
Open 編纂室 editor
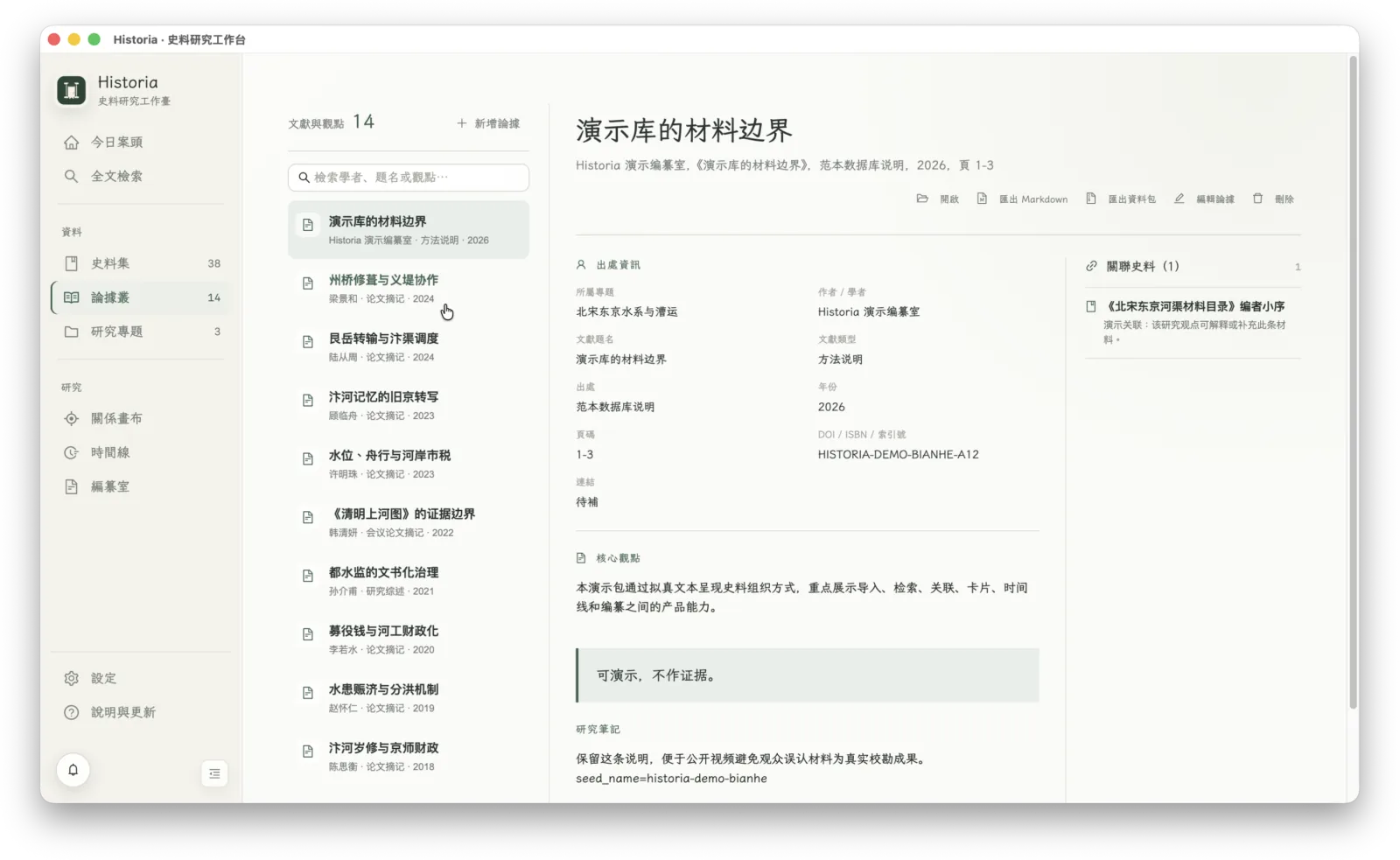pyautogui.click(x=140, y=486)
